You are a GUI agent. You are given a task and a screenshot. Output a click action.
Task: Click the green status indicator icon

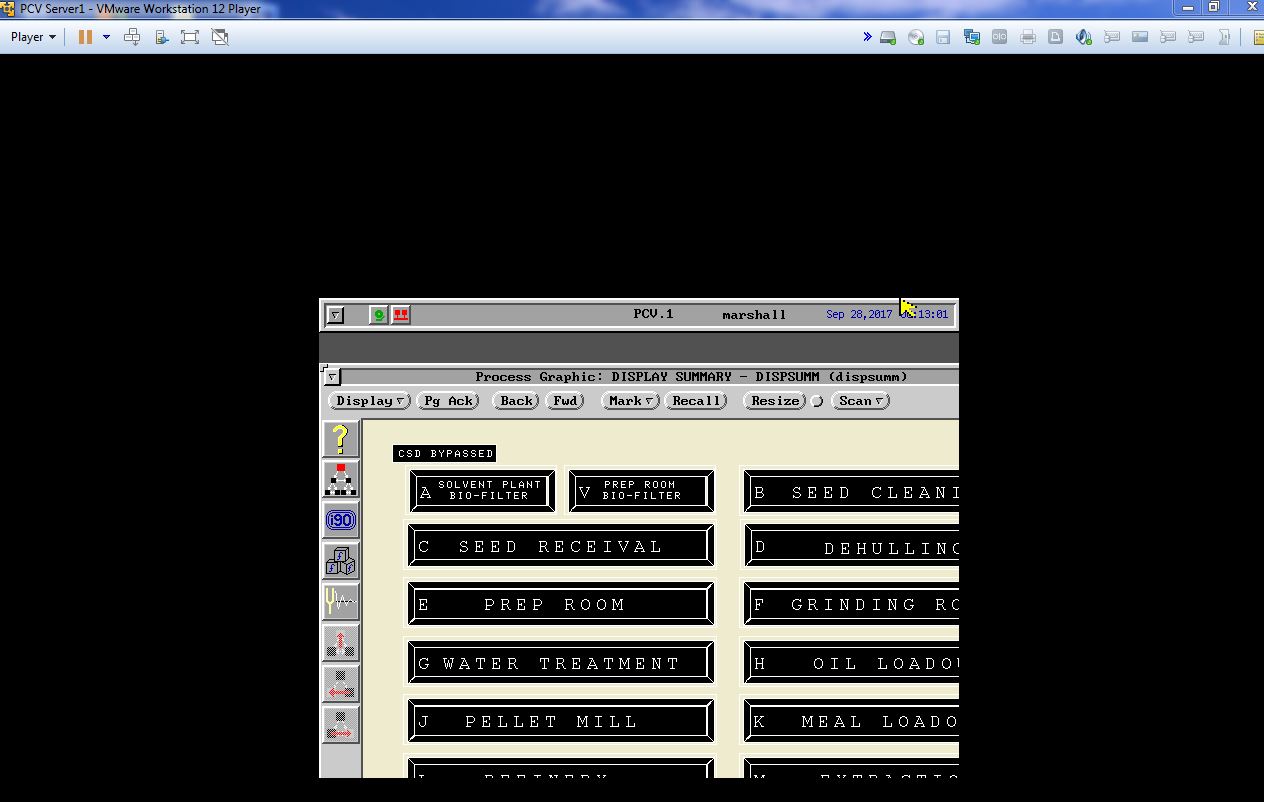pyautogui.click(x=378, y=315)
